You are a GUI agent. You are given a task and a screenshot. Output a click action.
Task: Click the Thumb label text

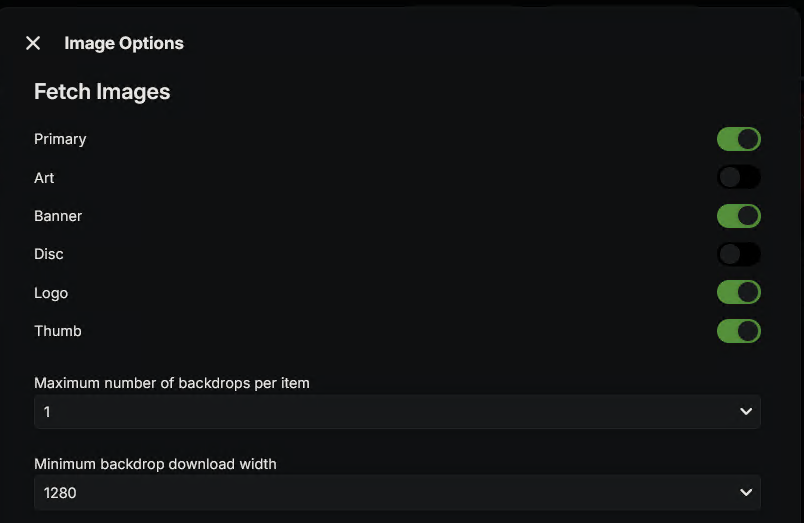58,331
